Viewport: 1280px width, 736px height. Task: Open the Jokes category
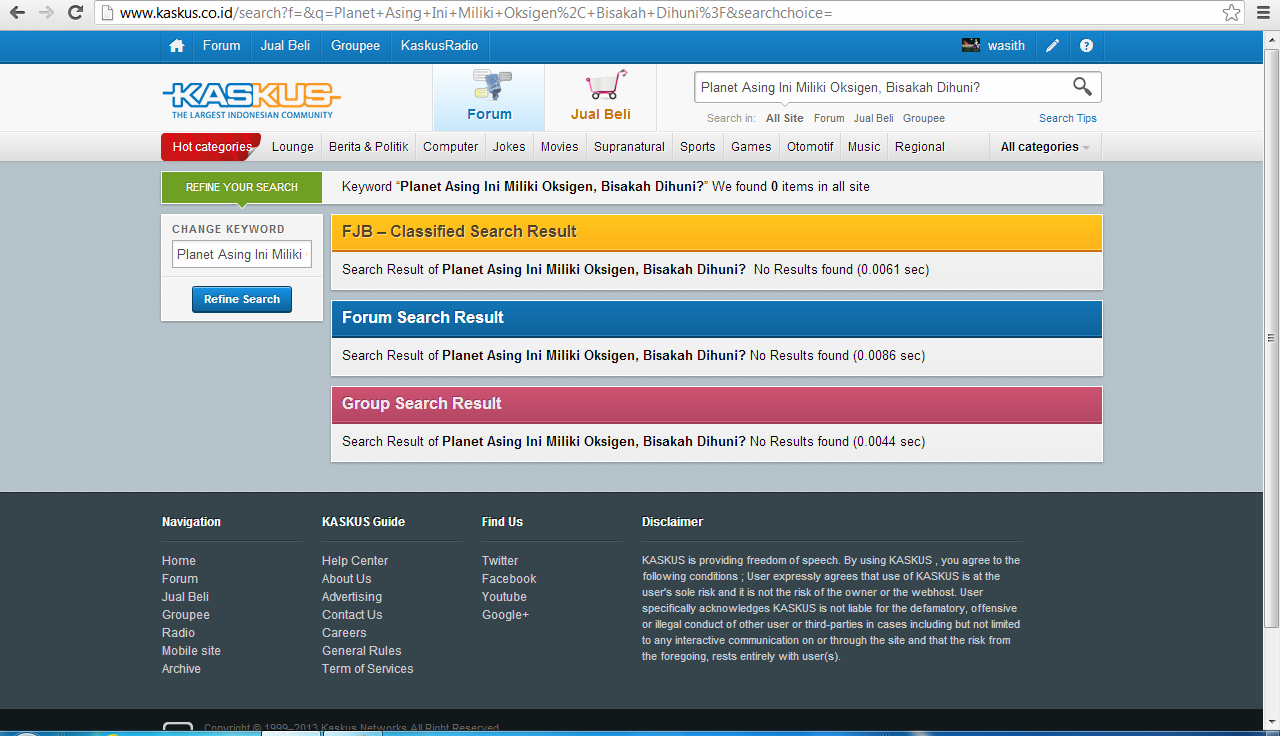coord(509,147)
